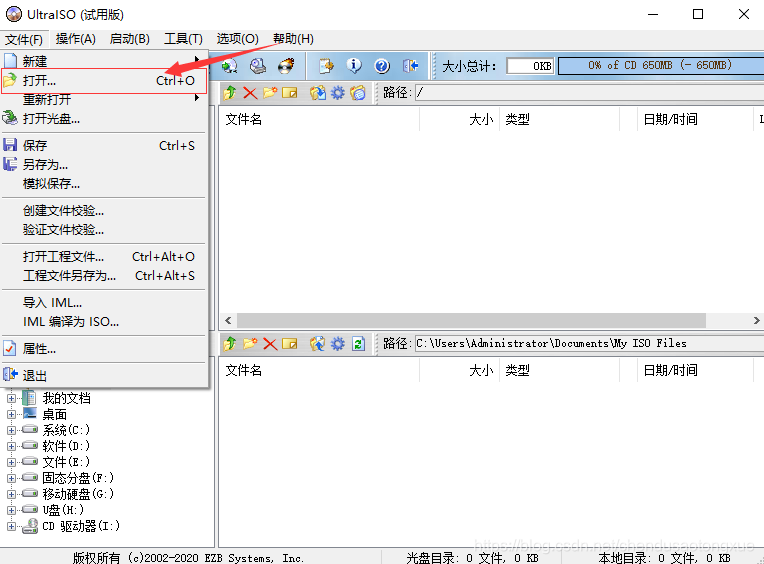Expand the CD 驱动器(I:) node
Screen dimensions: 764x564
(x=11, y=526)
